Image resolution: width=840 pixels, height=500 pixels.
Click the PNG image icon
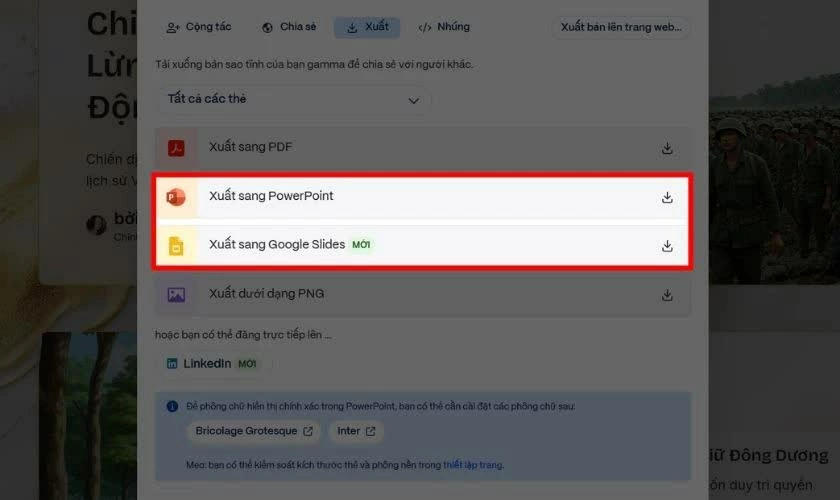tap(176, 295)
